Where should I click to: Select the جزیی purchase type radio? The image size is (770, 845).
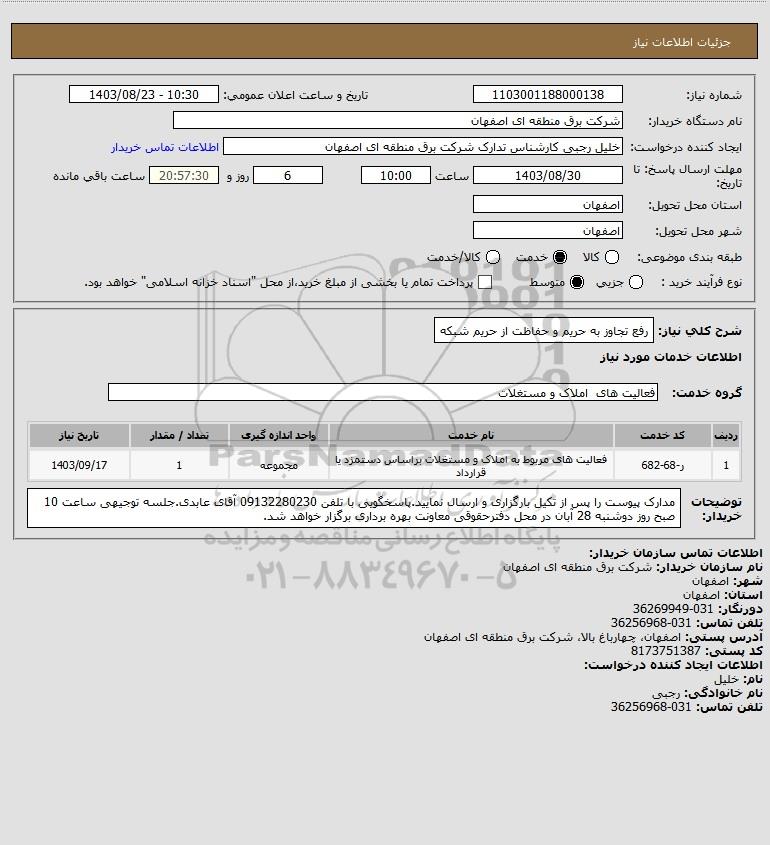(636, 282)
